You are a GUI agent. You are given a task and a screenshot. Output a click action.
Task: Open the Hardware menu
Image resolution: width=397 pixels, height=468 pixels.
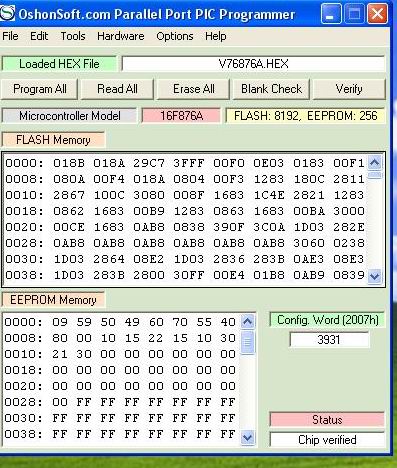pyautogui.click(x=121, y=36)
